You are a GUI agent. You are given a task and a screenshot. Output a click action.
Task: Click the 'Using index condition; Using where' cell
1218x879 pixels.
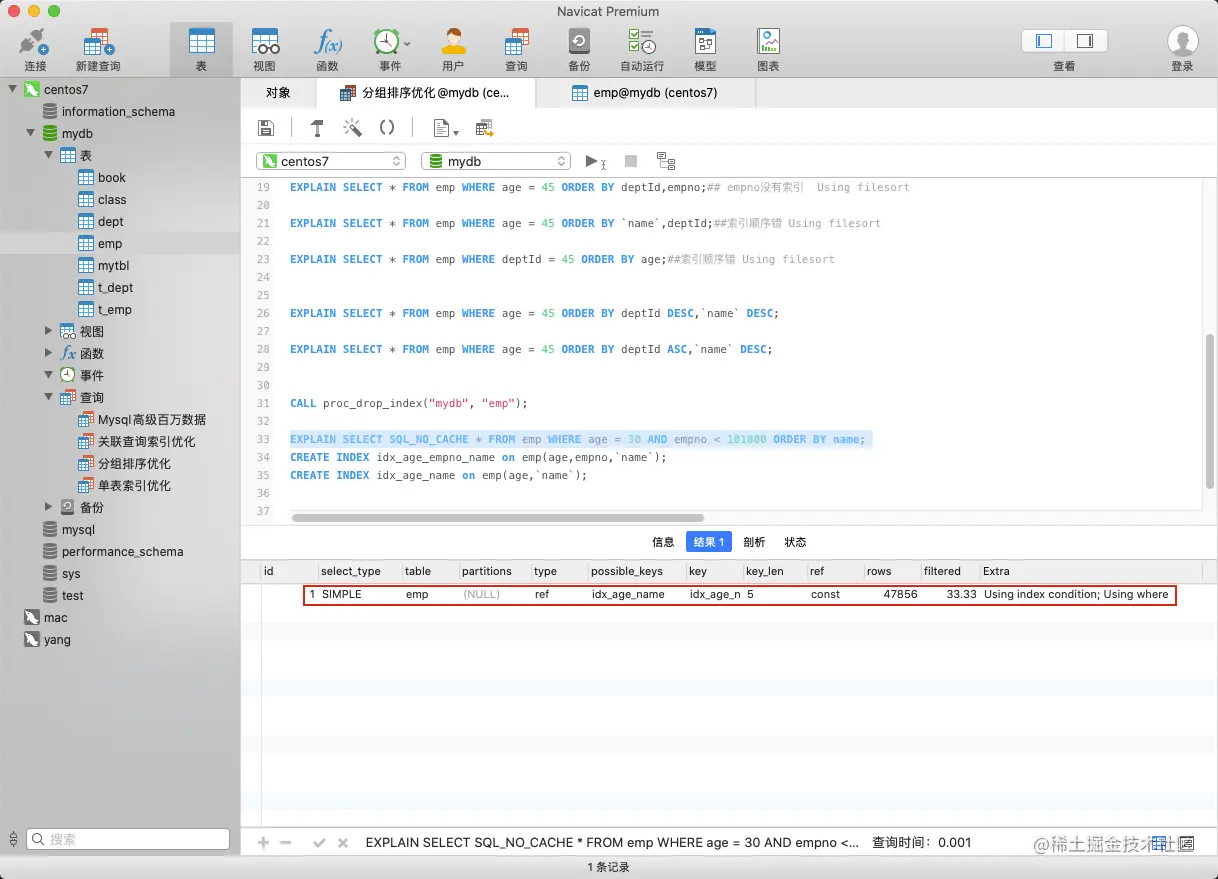pos(1076,594)
